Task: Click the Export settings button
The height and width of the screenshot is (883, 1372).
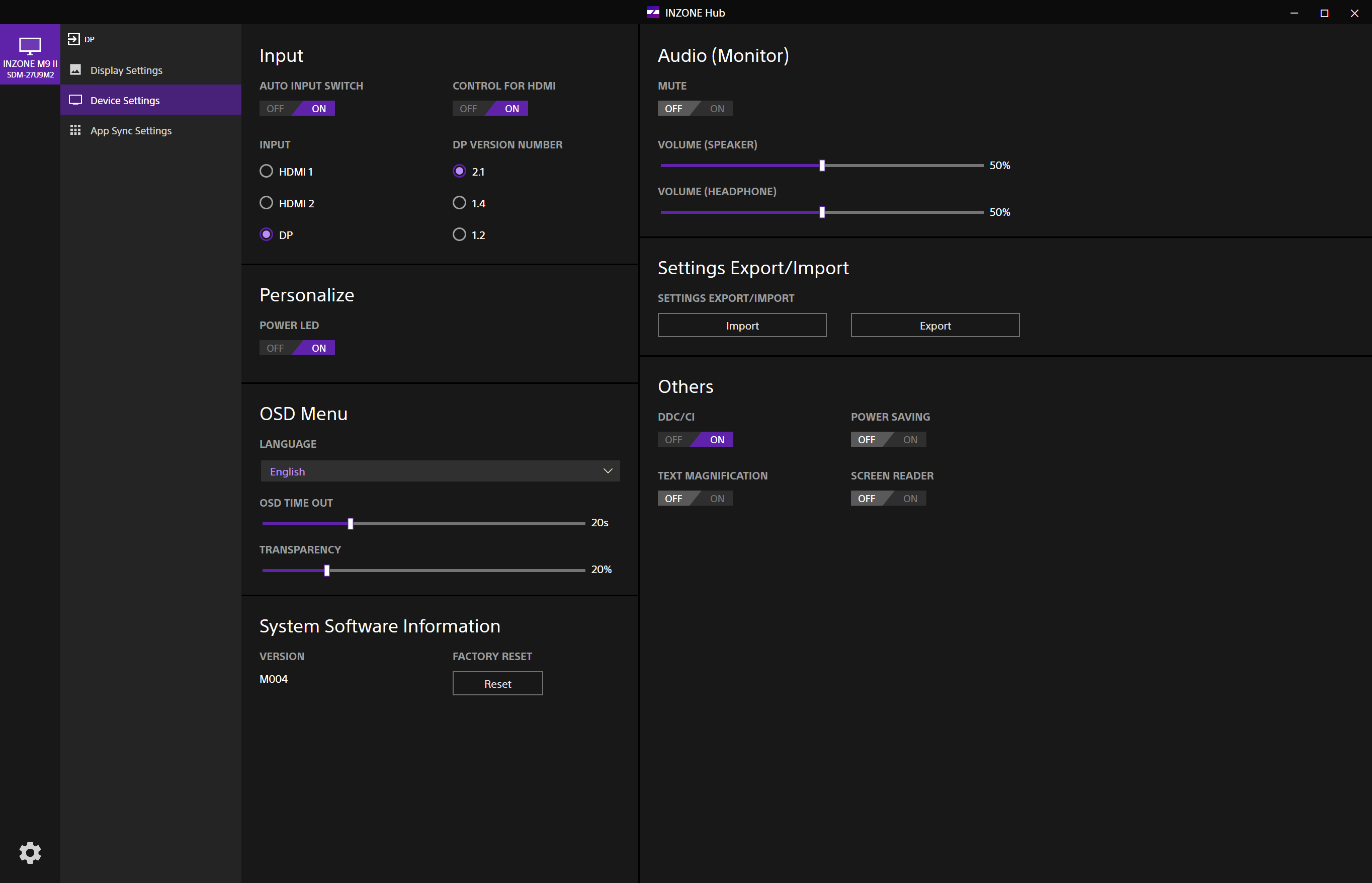Action: click(x=935, y=325)
